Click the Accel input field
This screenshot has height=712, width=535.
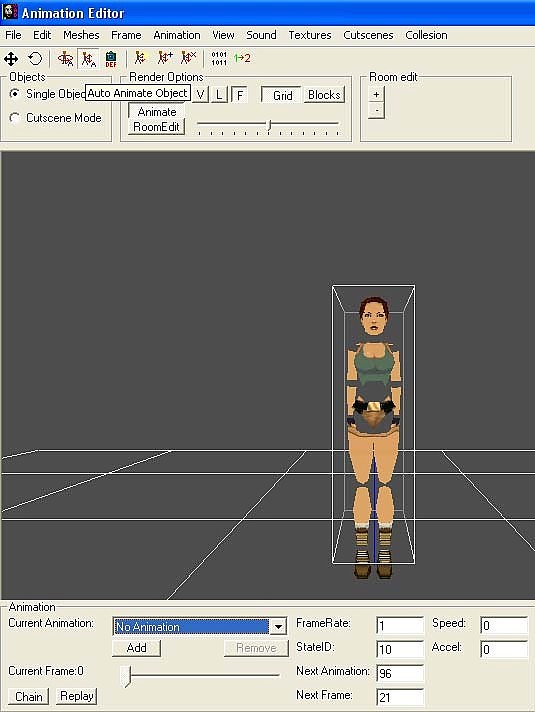(504, 649)
